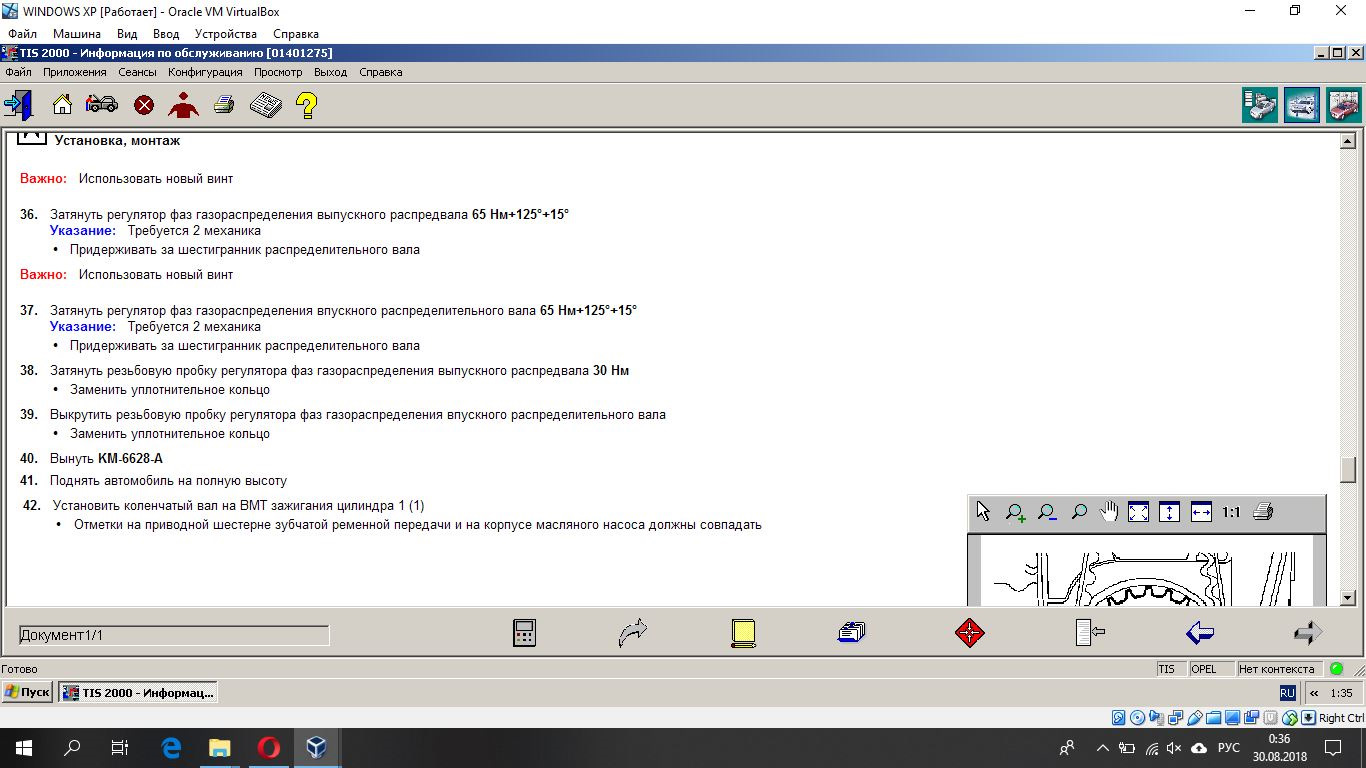Click the red car application icon
Screen dimensions: 1366x768
tap(1344, 105)
